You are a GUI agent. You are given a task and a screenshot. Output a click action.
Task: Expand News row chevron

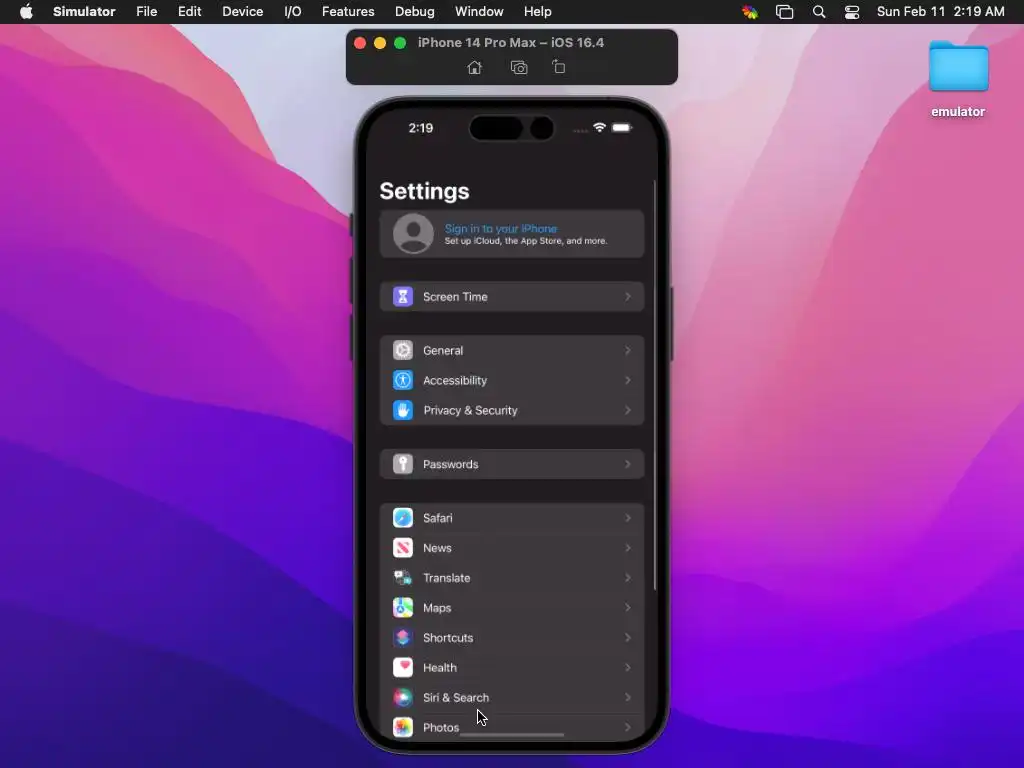coord(628,548)
